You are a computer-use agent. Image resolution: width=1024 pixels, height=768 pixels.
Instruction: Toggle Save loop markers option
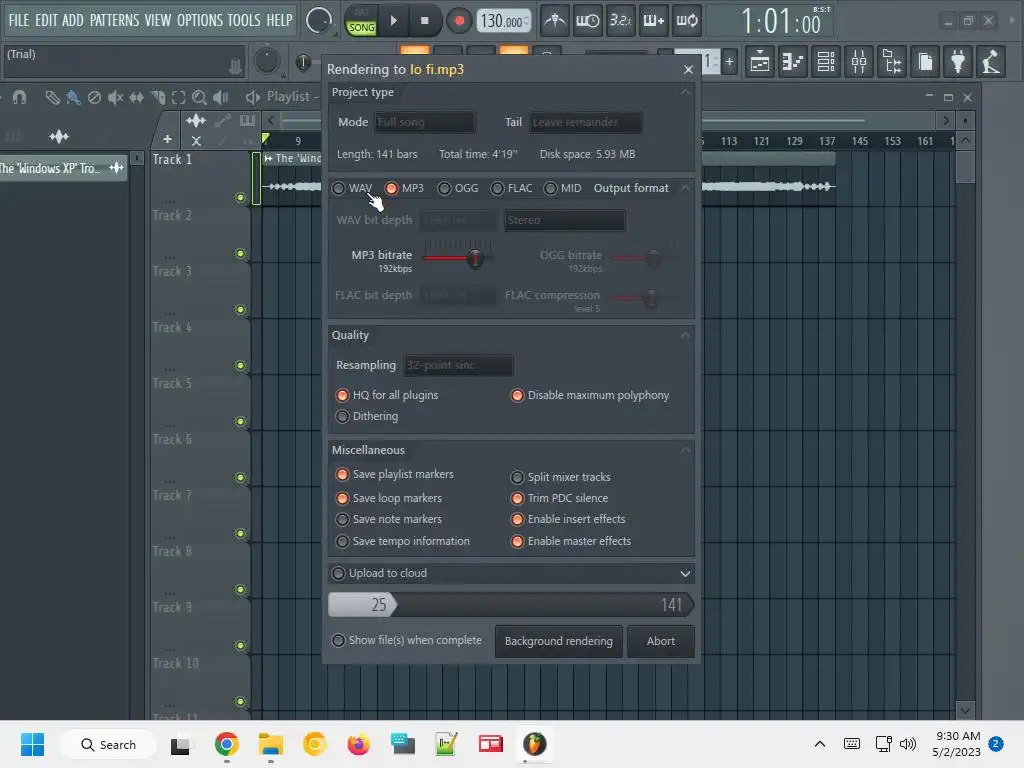[x=342, y=498]
